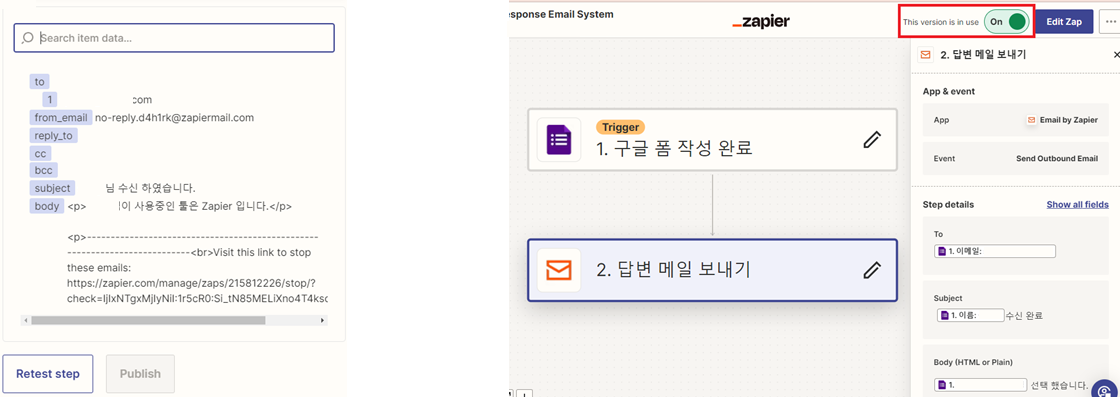Toggle the Zap On switch
The image size is (1120, 397).
tap(1006, 22)
